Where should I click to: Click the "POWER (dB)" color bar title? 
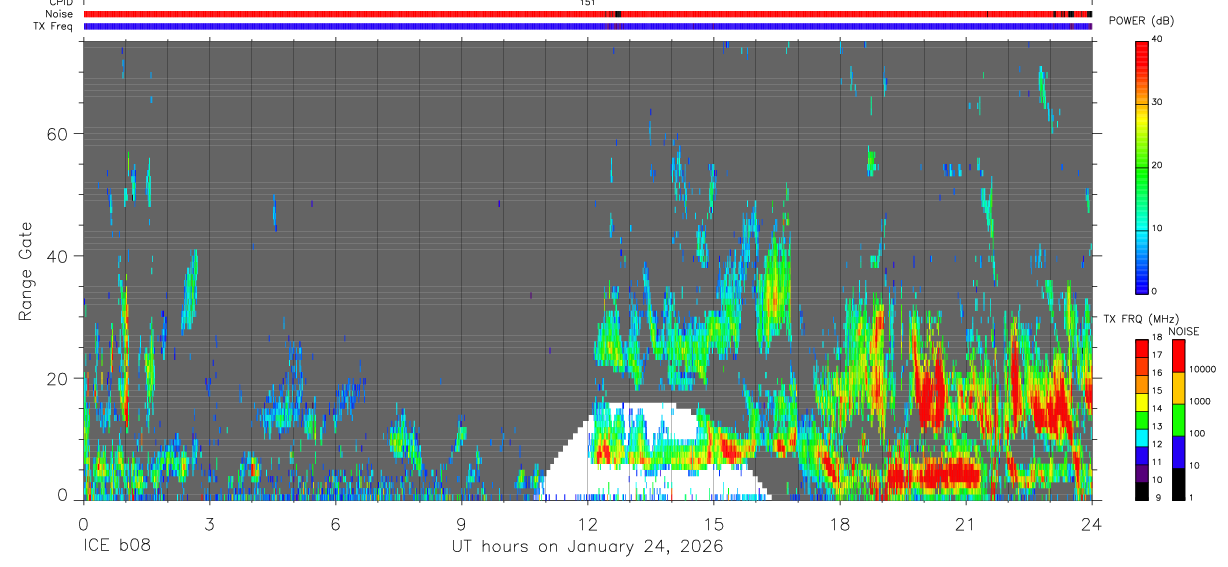click(x=1143, y=22)
